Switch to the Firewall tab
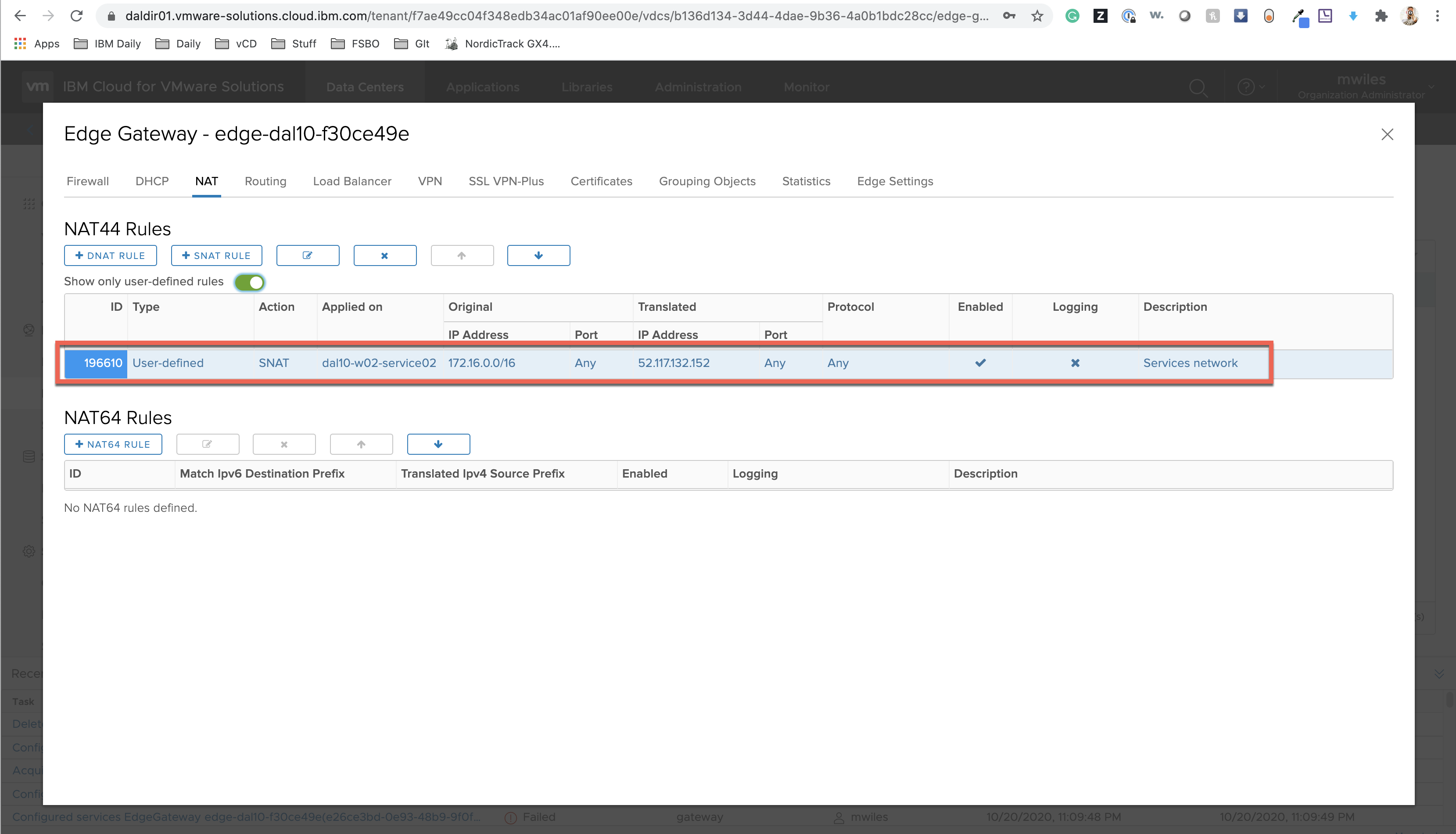Image resolution: width=1456 pixels, height=834 pixels. (x=88, y=181)
